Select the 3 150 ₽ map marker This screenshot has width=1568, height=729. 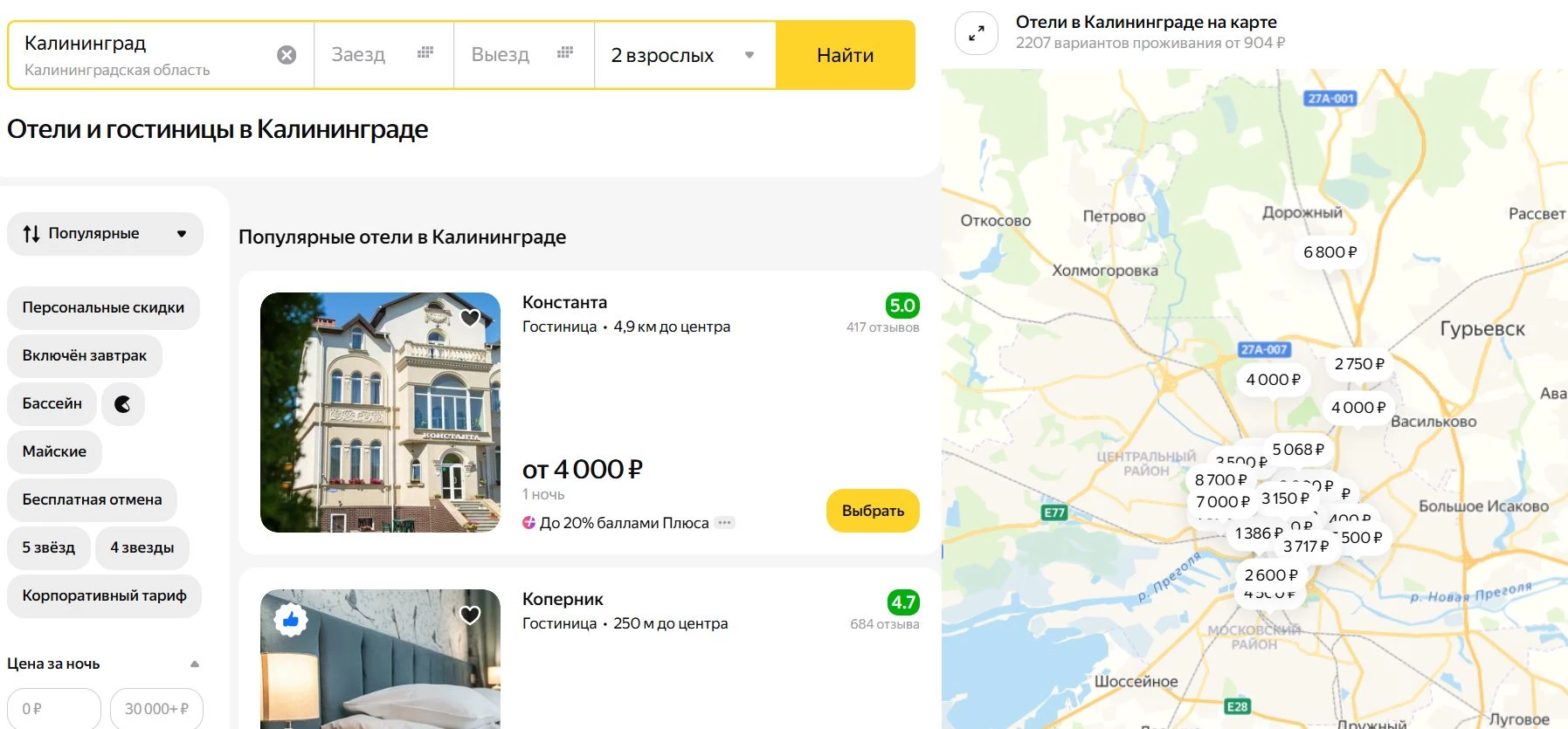point(1285,499)
